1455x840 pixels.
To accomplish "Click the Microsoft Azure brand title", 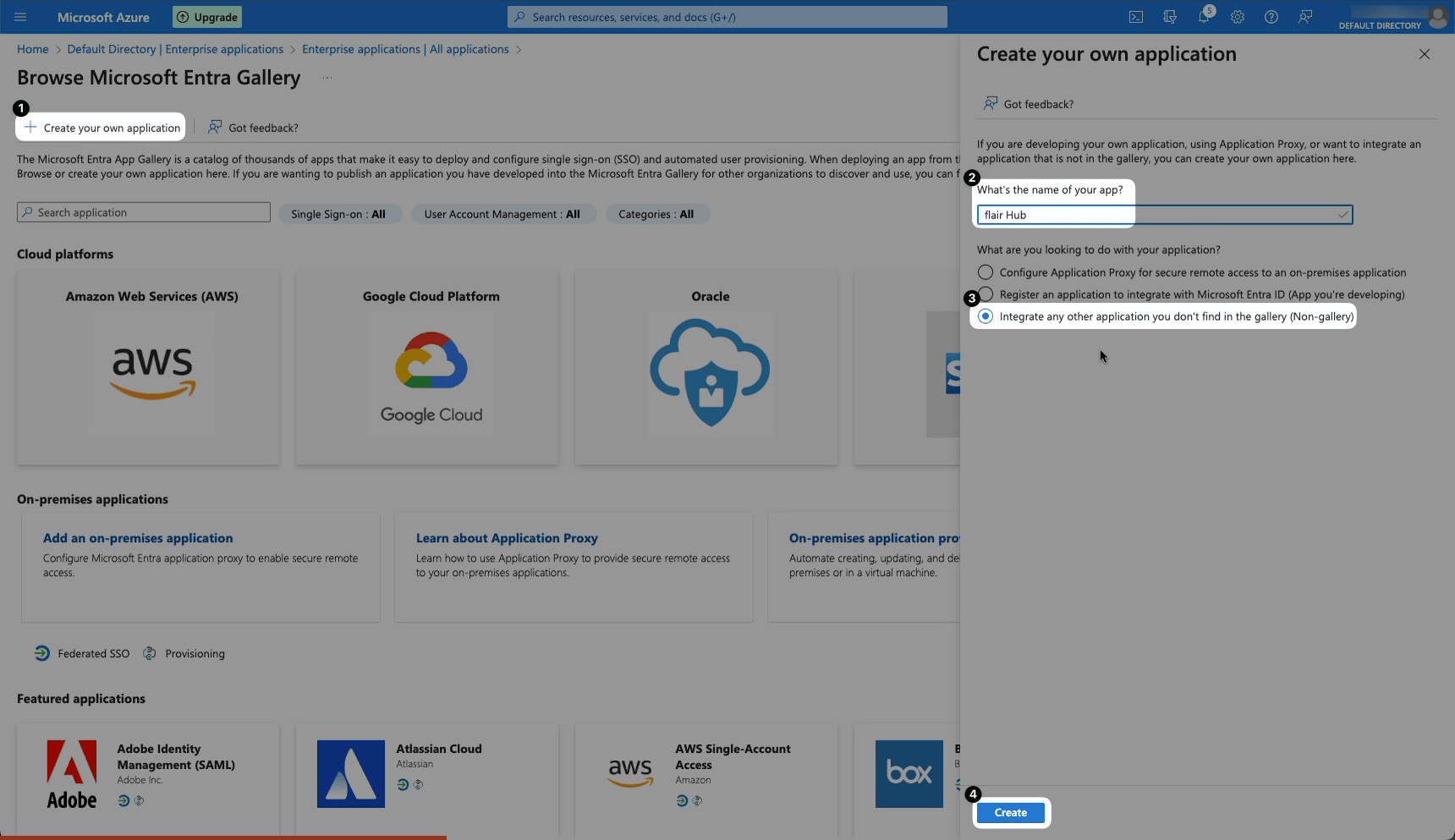I will [x=103, y=17].
